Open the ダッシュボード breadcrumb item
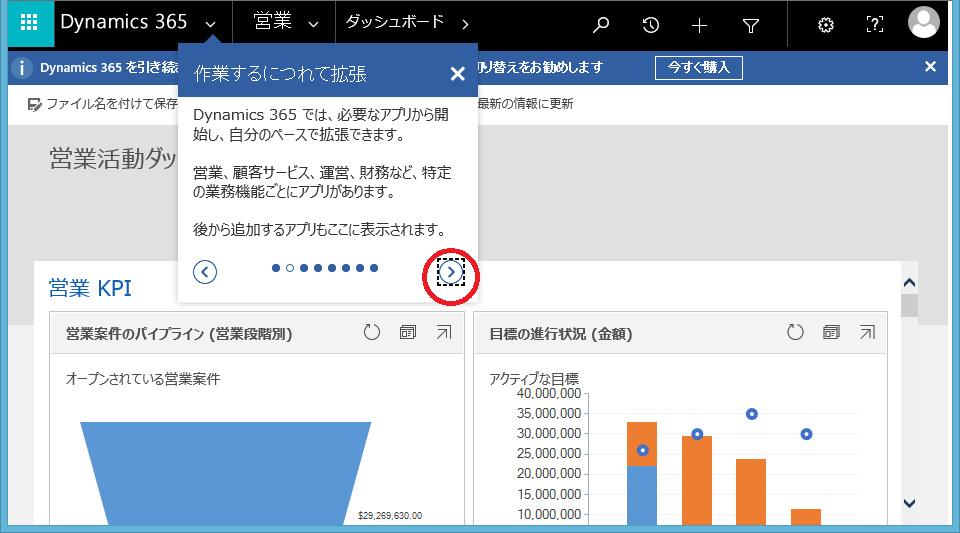 click(x=395, y=22)
